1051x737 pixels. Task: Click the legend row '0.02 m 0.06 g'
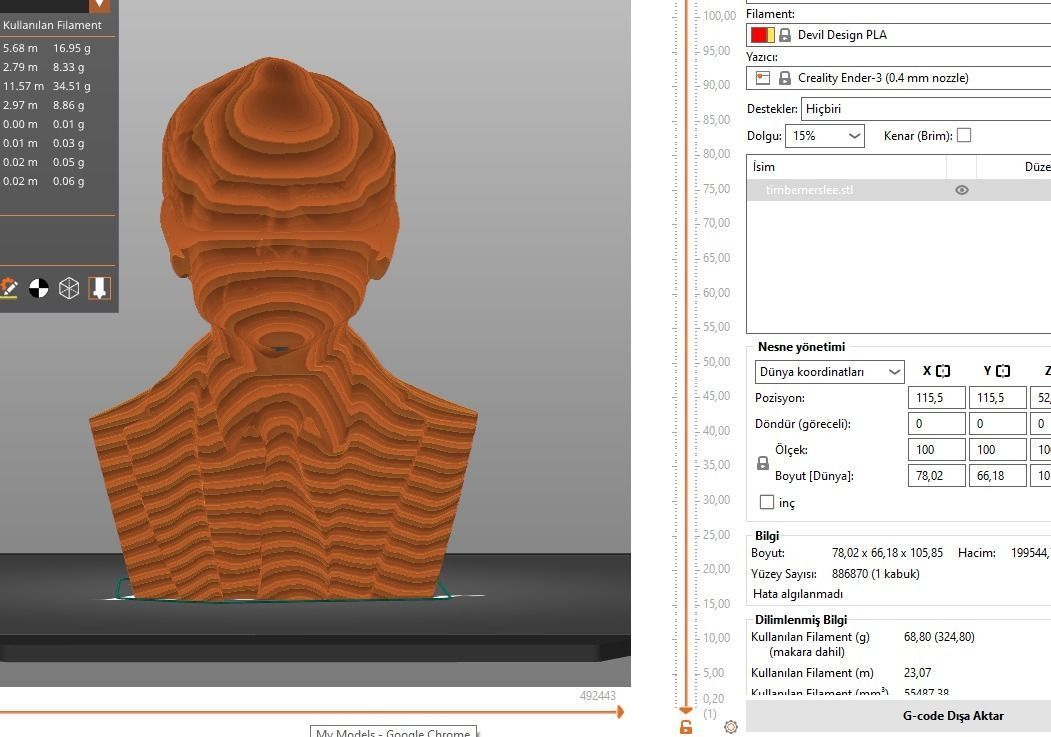(44, 181)
